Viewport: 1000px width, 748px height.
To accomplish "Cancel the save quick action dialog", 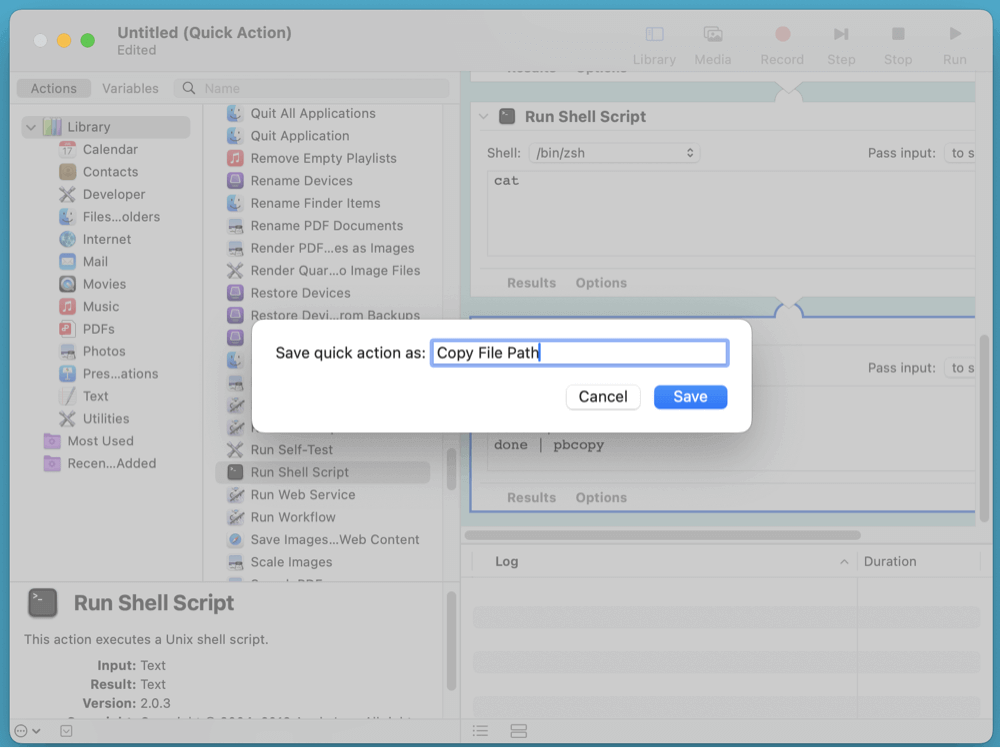I will click(x=603, y=397).
